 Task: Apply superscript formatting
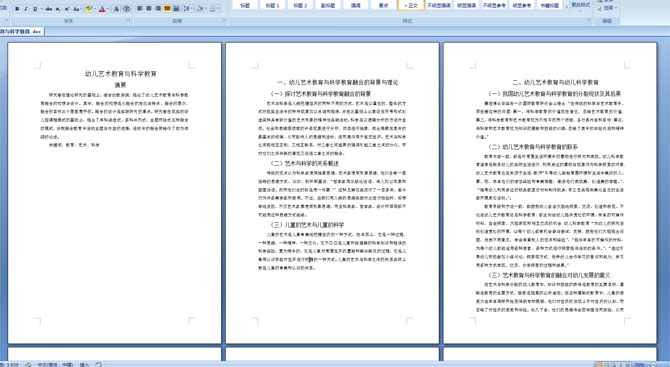click(67, 9)
